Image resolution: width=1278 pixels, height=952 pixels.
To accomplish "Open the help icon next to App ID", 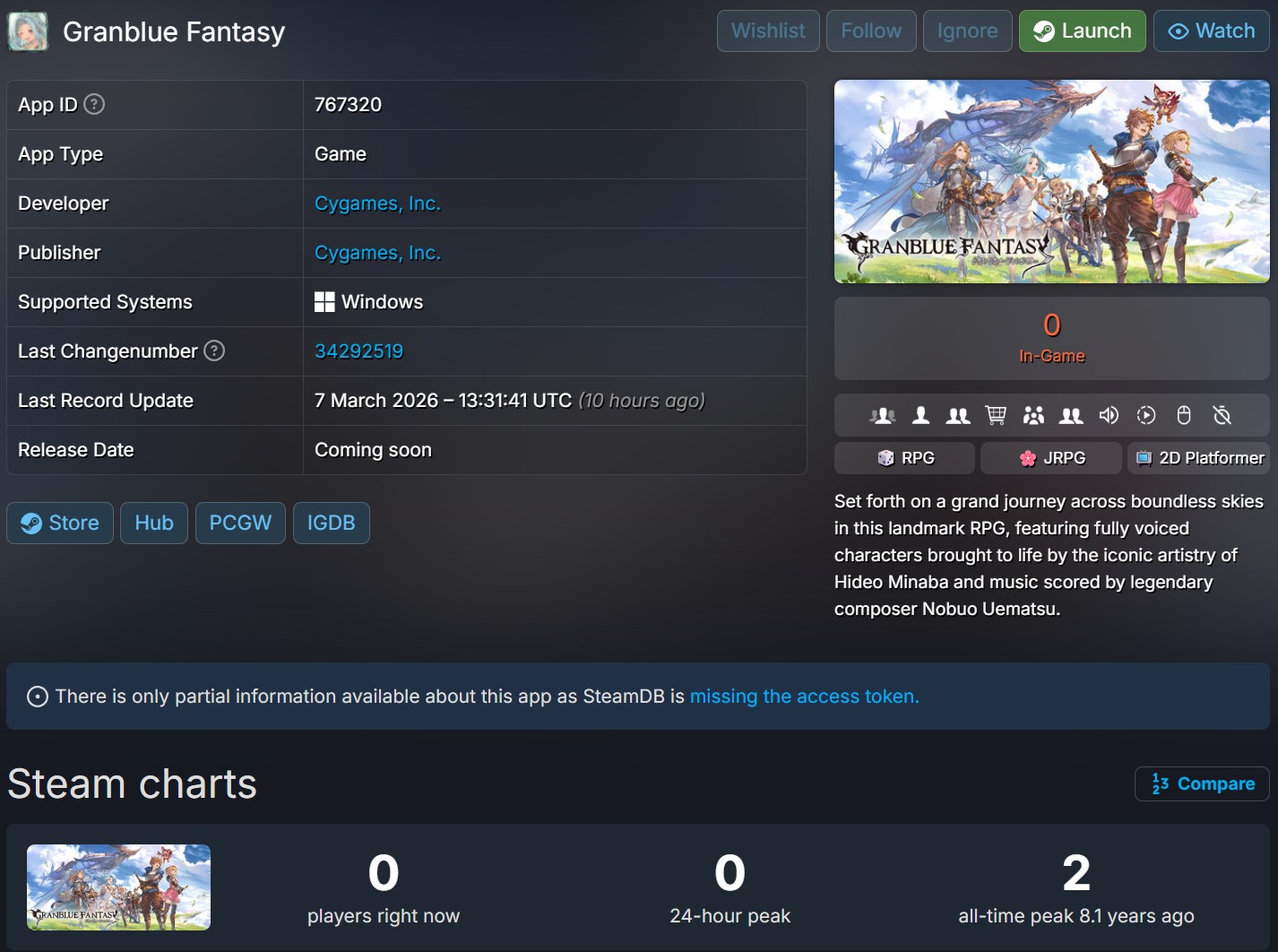I will click(x=94, y=104).
